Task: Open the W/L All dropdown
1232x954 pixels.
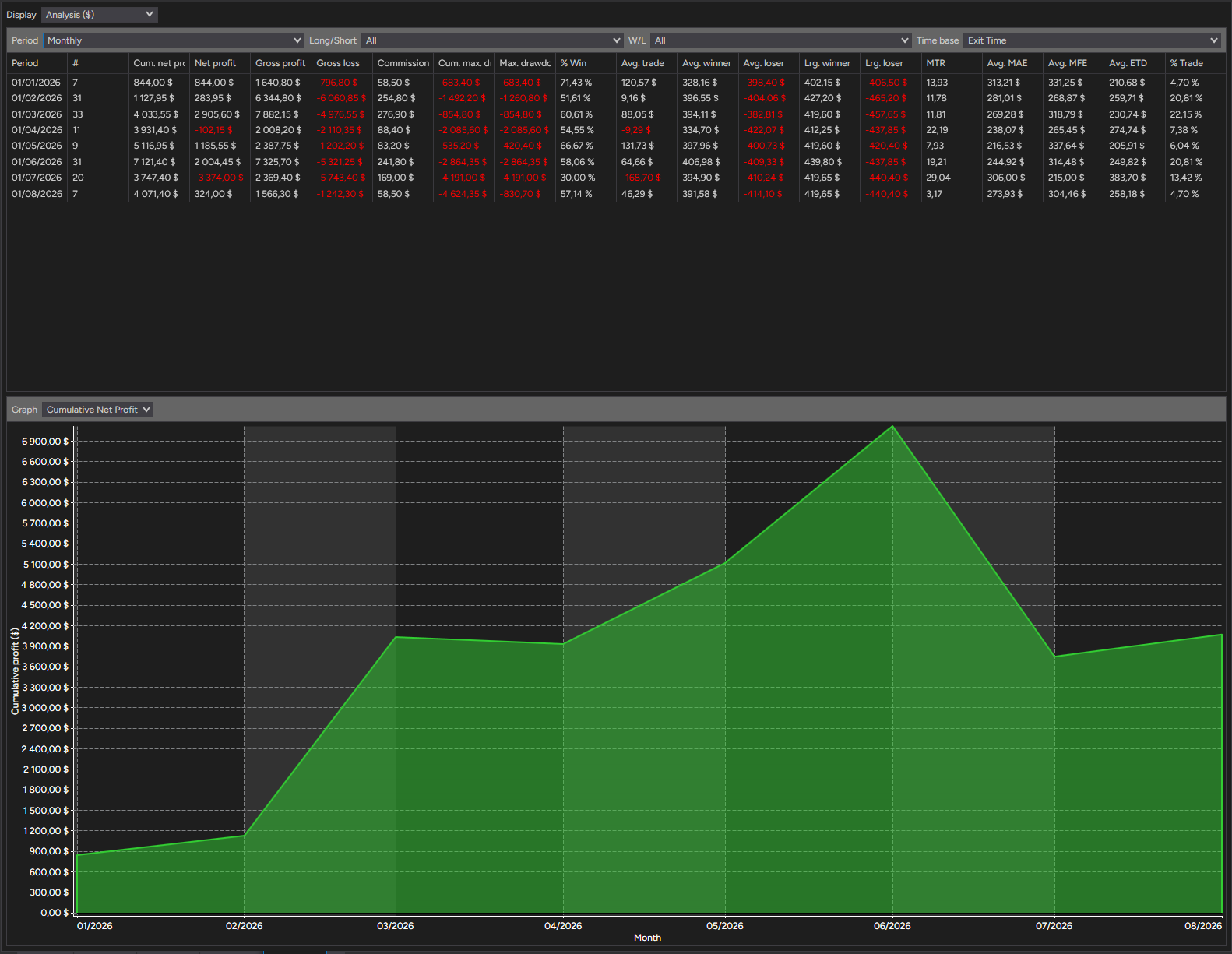Action: pyautogui.click(x=781, y=40)
